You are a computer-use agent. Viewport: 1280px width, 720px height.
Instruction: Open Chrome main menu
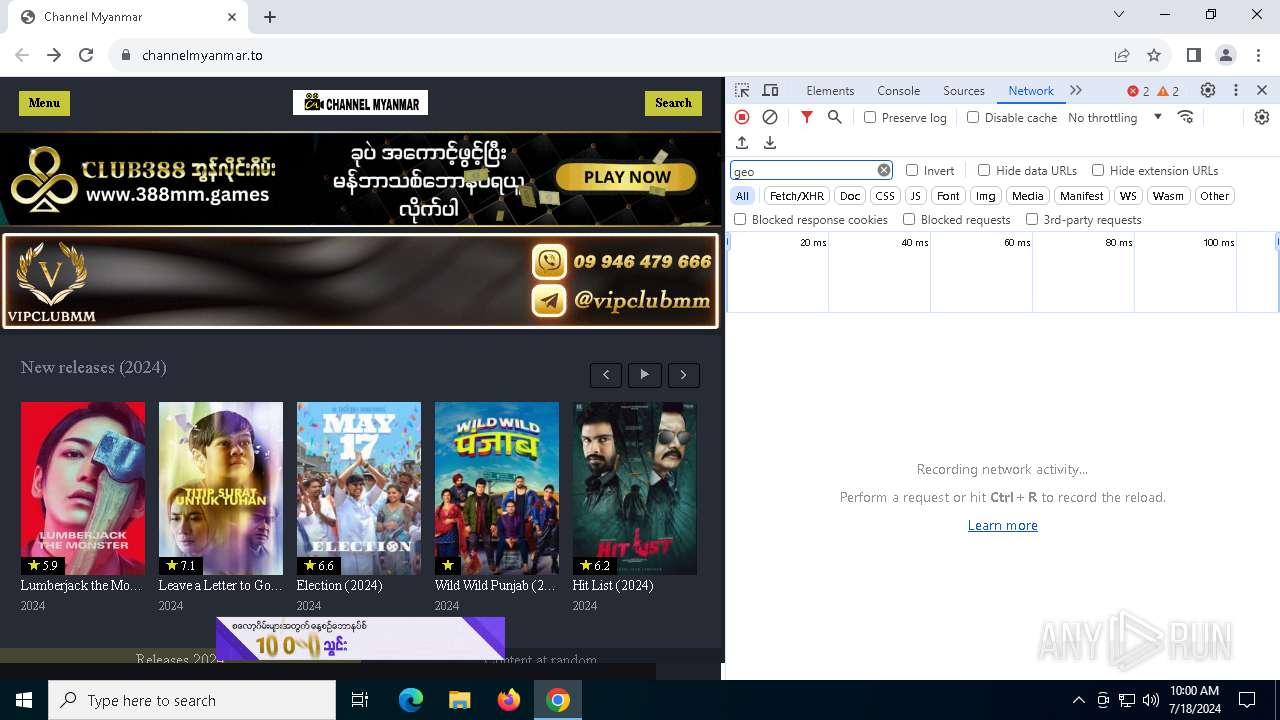coord(1258,55)
